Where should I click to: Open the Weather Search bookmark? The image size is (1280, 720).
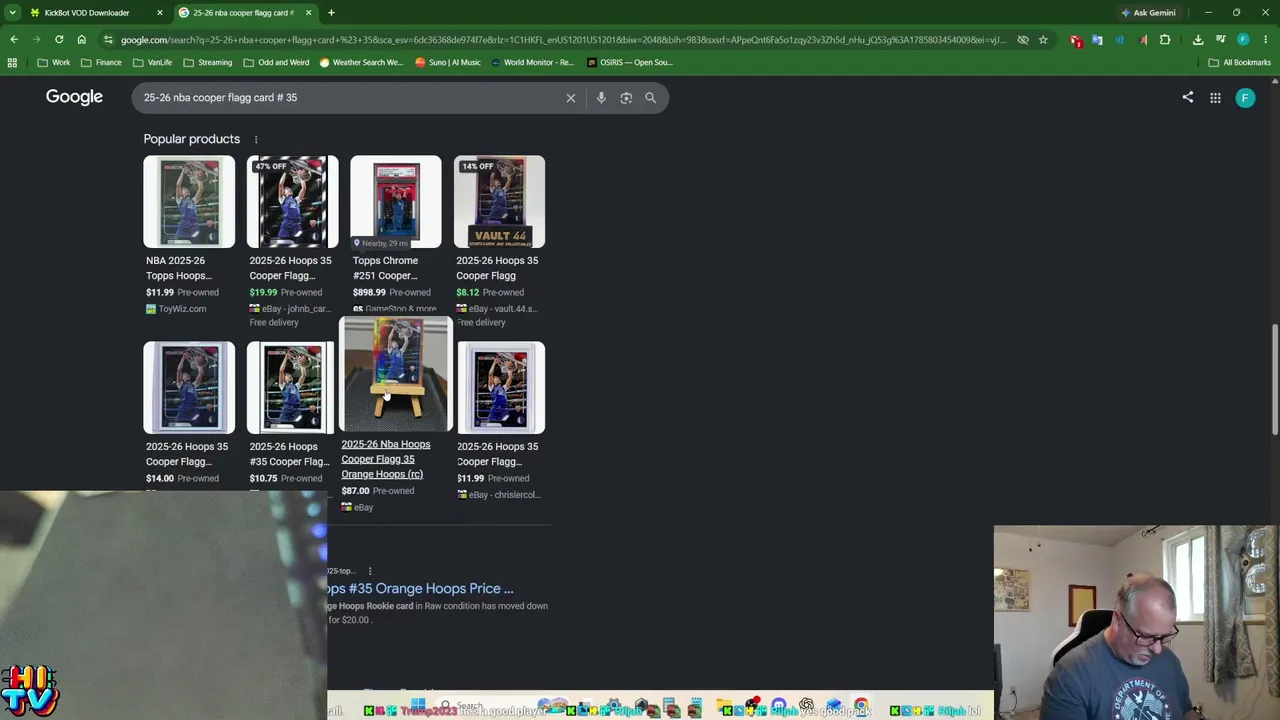[x=361, y=62]
